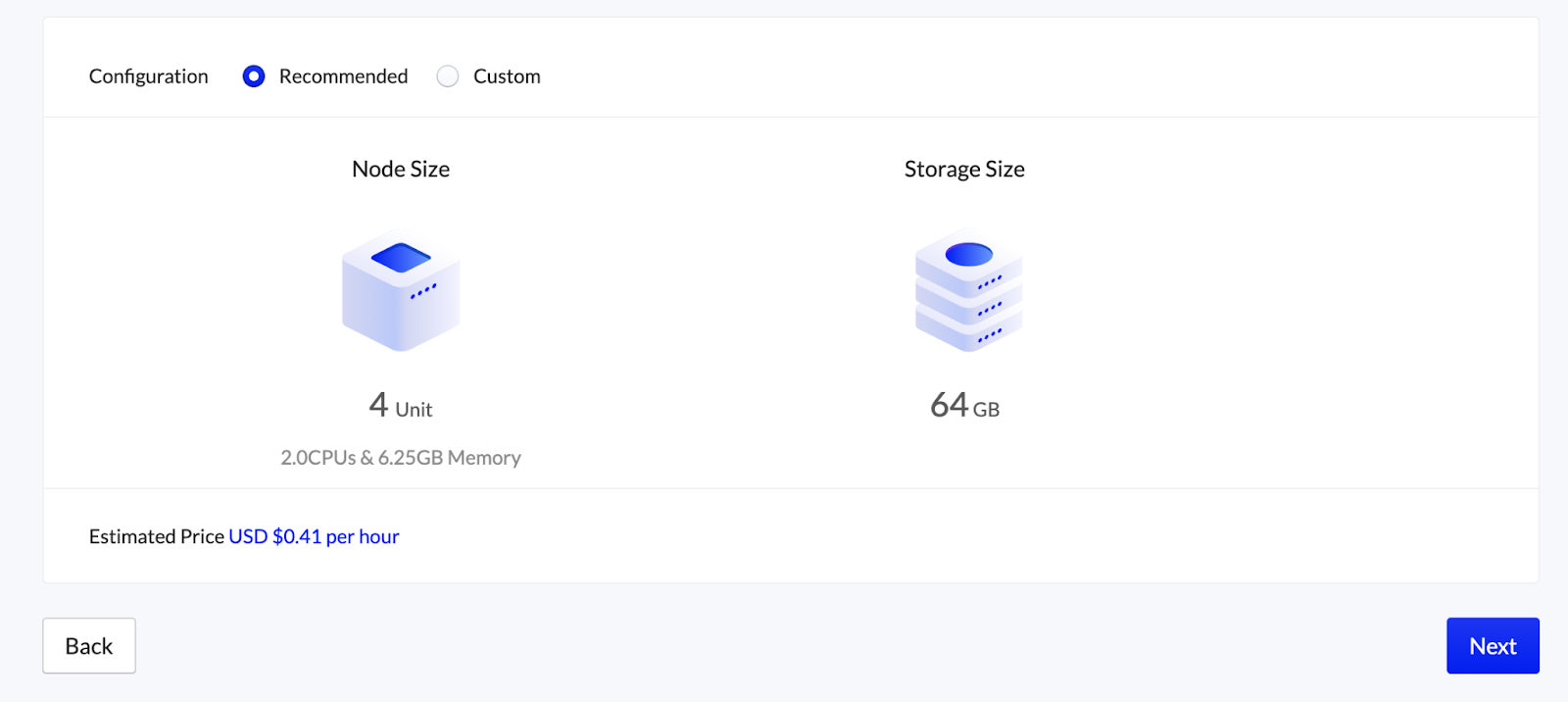Click the Recommended option label text
The height and width of the screenshot is (702, 1568).
point(343,76)
